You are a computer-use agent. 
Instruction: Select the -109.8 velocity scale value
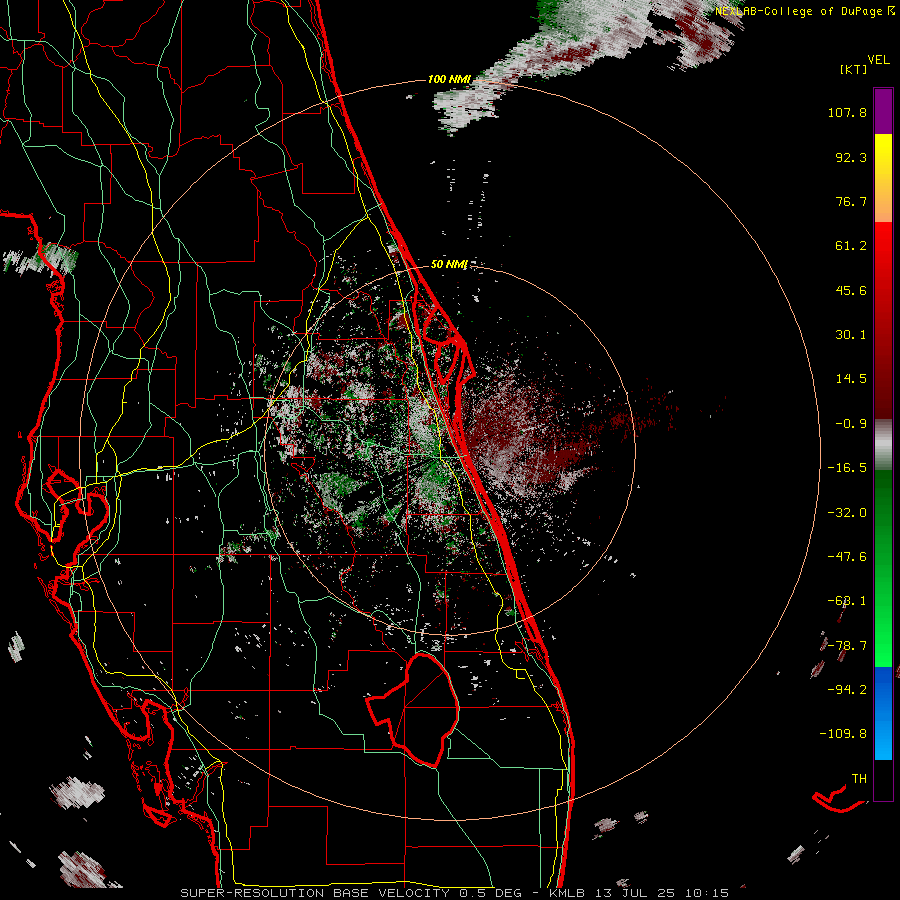click(x=843, y=734)
